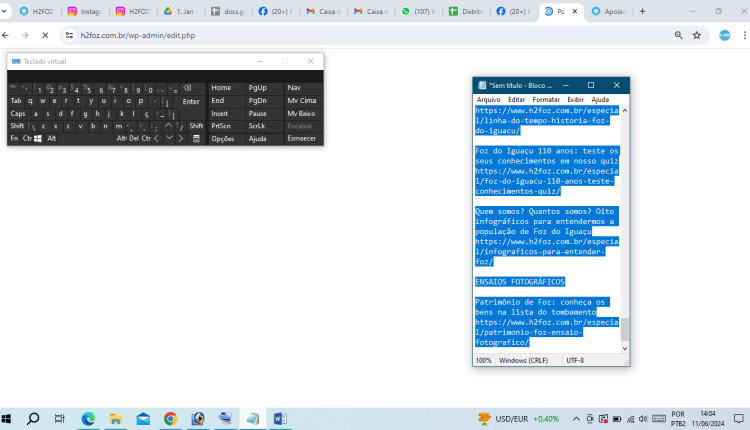Open File Explorer from the taskbar
Image resolution: width=750 pixels, height=430 pixels.
pos(115,418)
